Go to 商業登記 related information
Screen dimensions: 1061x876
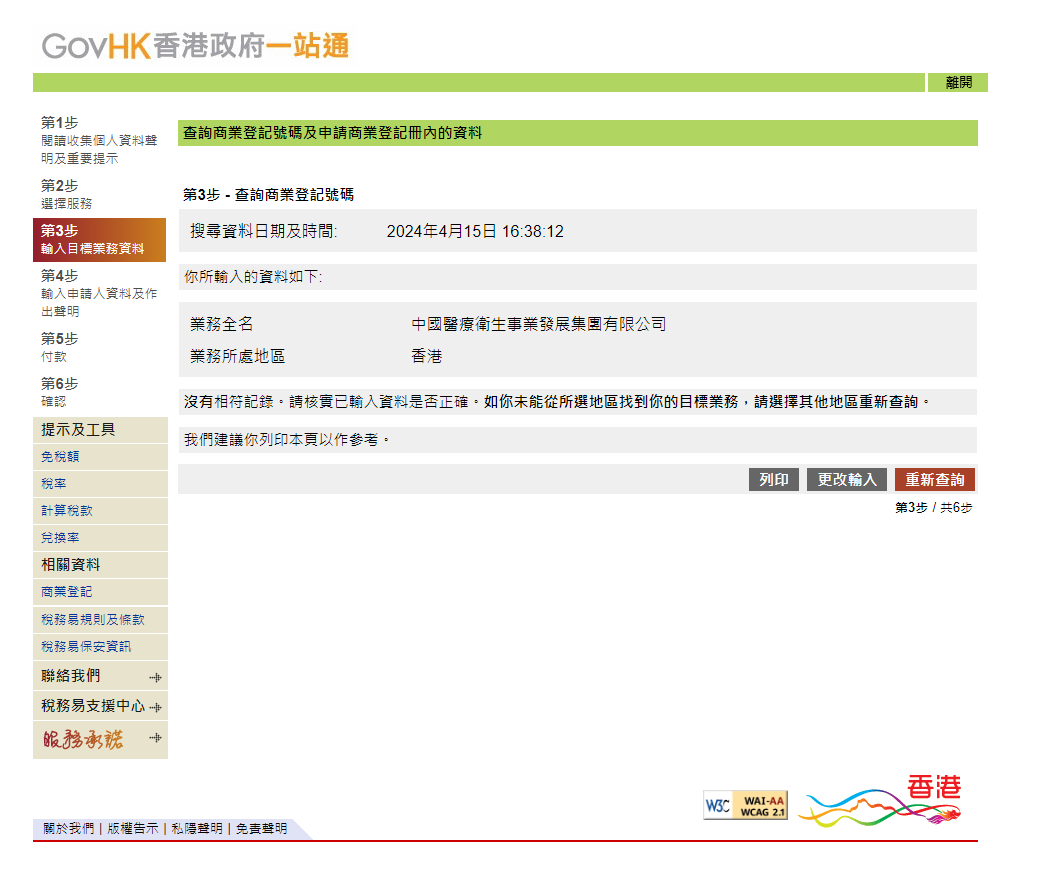pyautogui.click(x=66, y=591)
